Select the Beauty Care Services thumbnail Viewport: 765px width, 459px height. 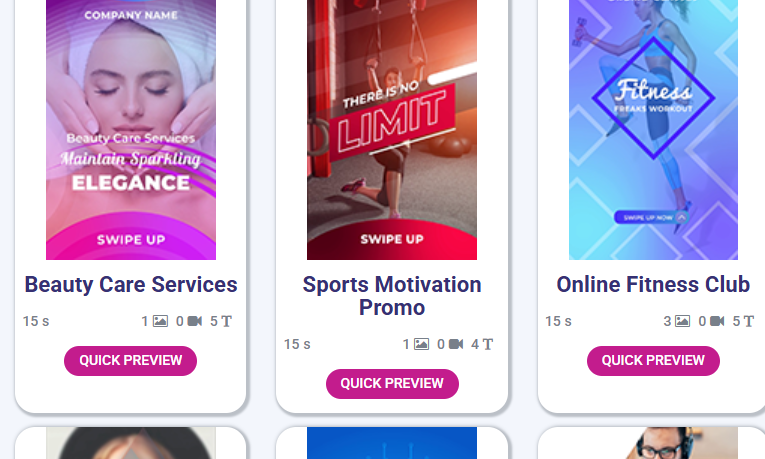[x=131, y=130]
